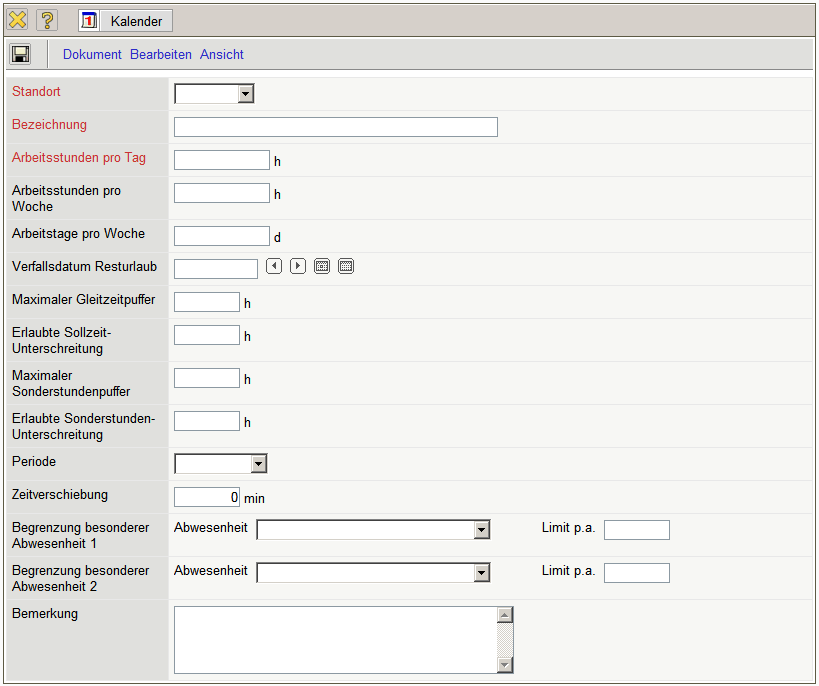819x686 pixels.
Task: Click the yellow X close icon
Action: tap(18, 21)
